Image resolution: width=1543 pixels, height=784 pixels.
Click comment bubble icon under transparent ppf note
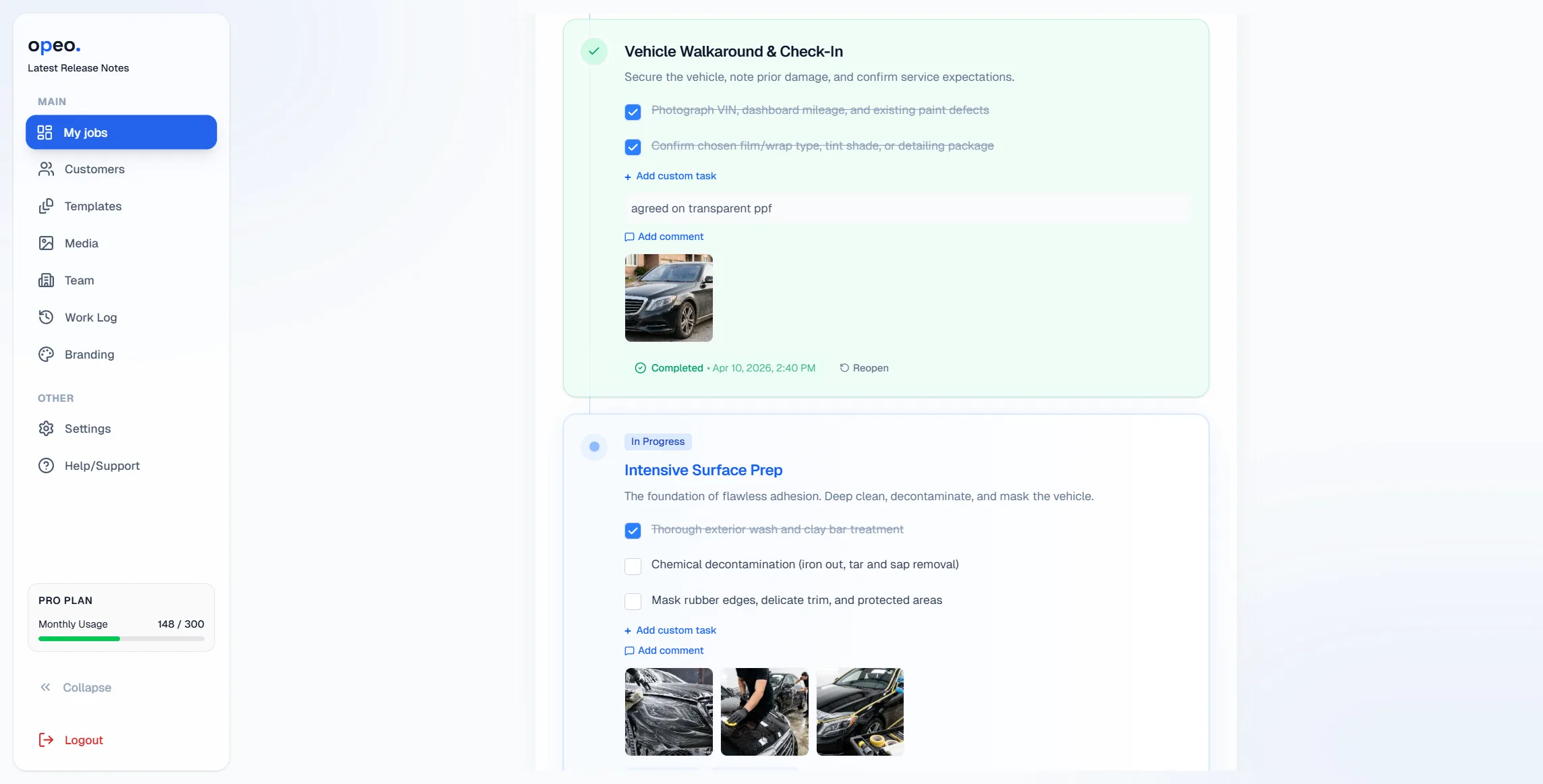click(x=629, y=237)
